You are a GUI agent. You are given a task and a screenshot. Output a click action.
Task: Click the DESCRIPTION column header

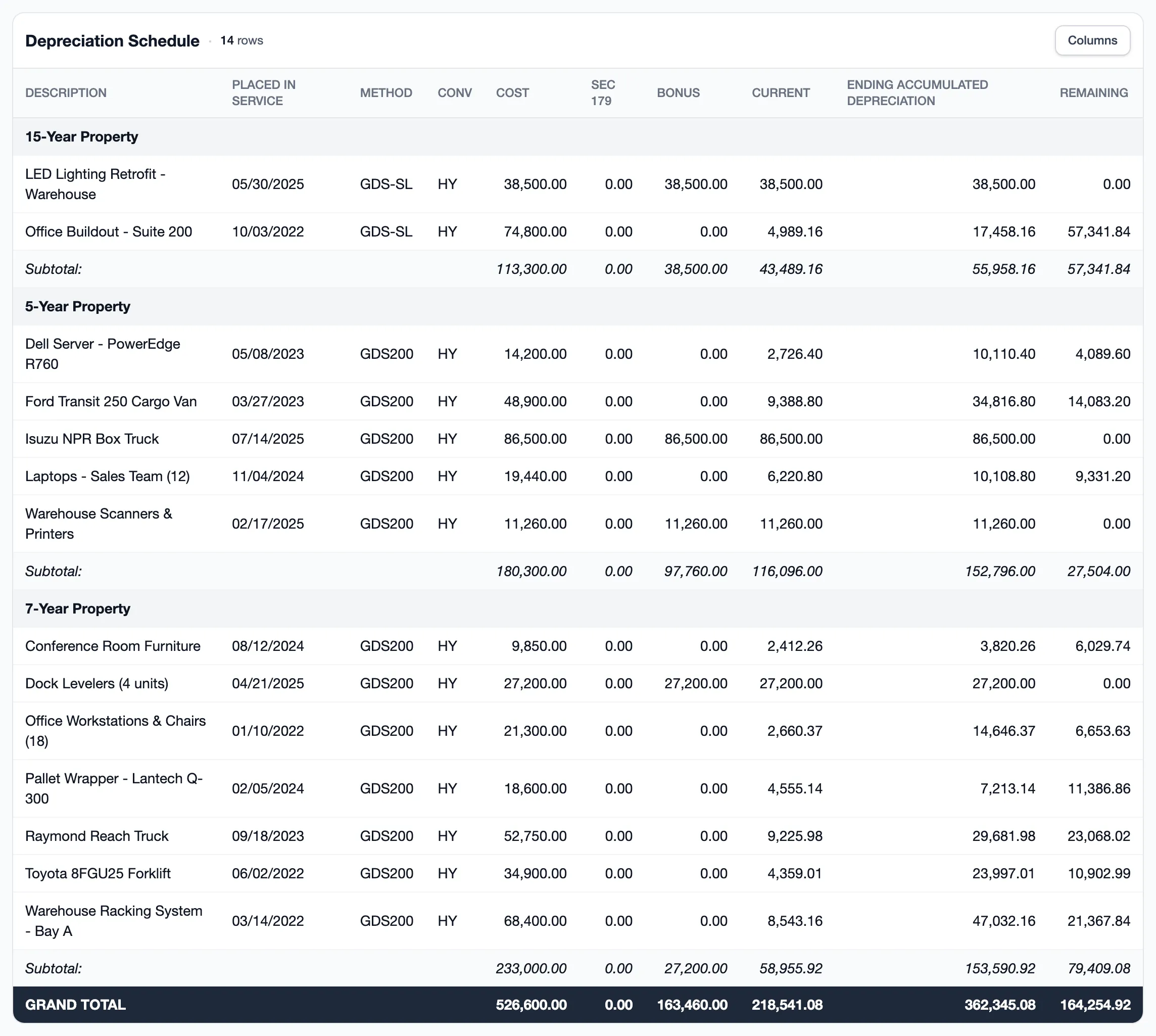point(66,93)
